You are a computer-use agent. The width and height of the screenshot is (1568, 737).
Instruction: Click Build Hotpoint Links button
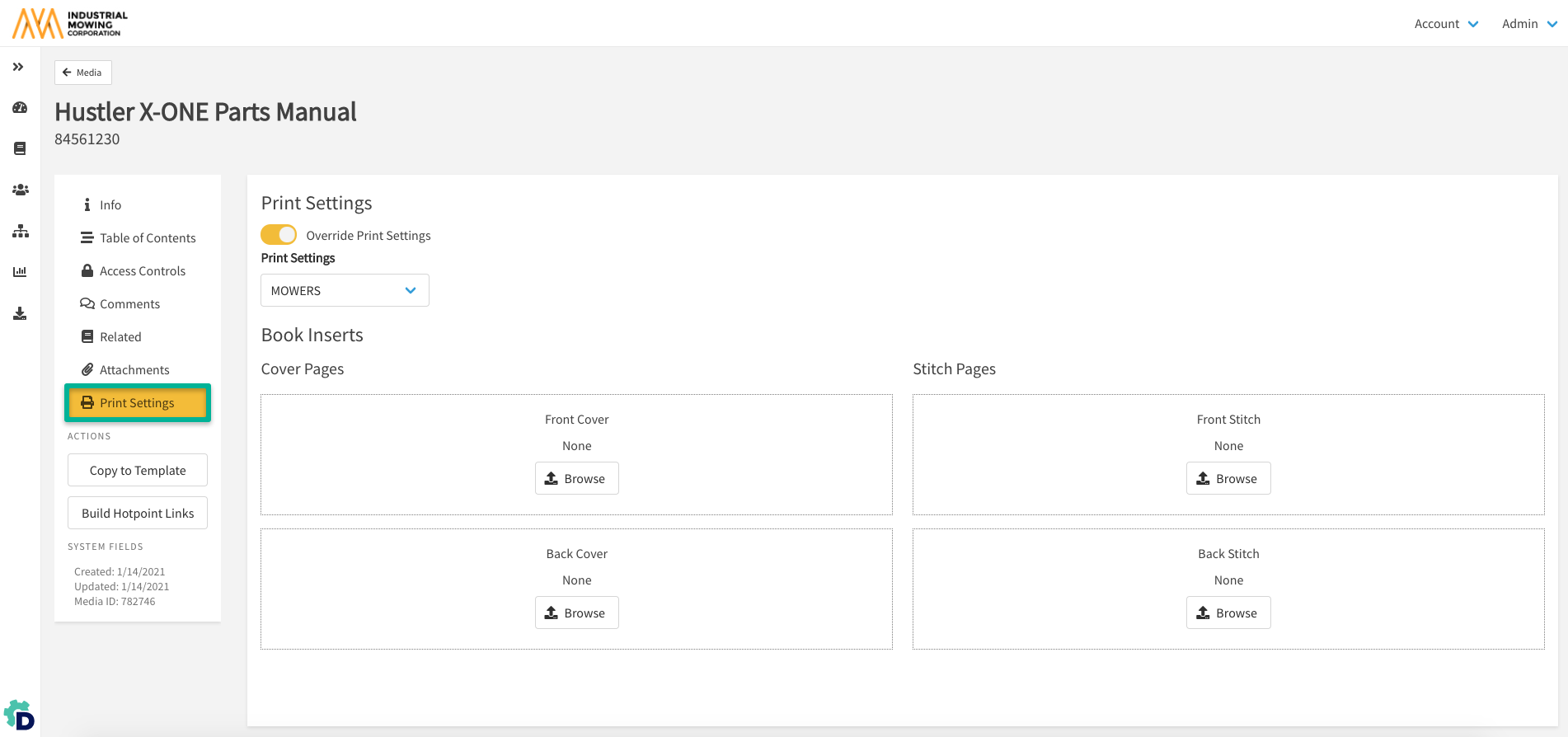pyautogui.click(x=138, y=514)
